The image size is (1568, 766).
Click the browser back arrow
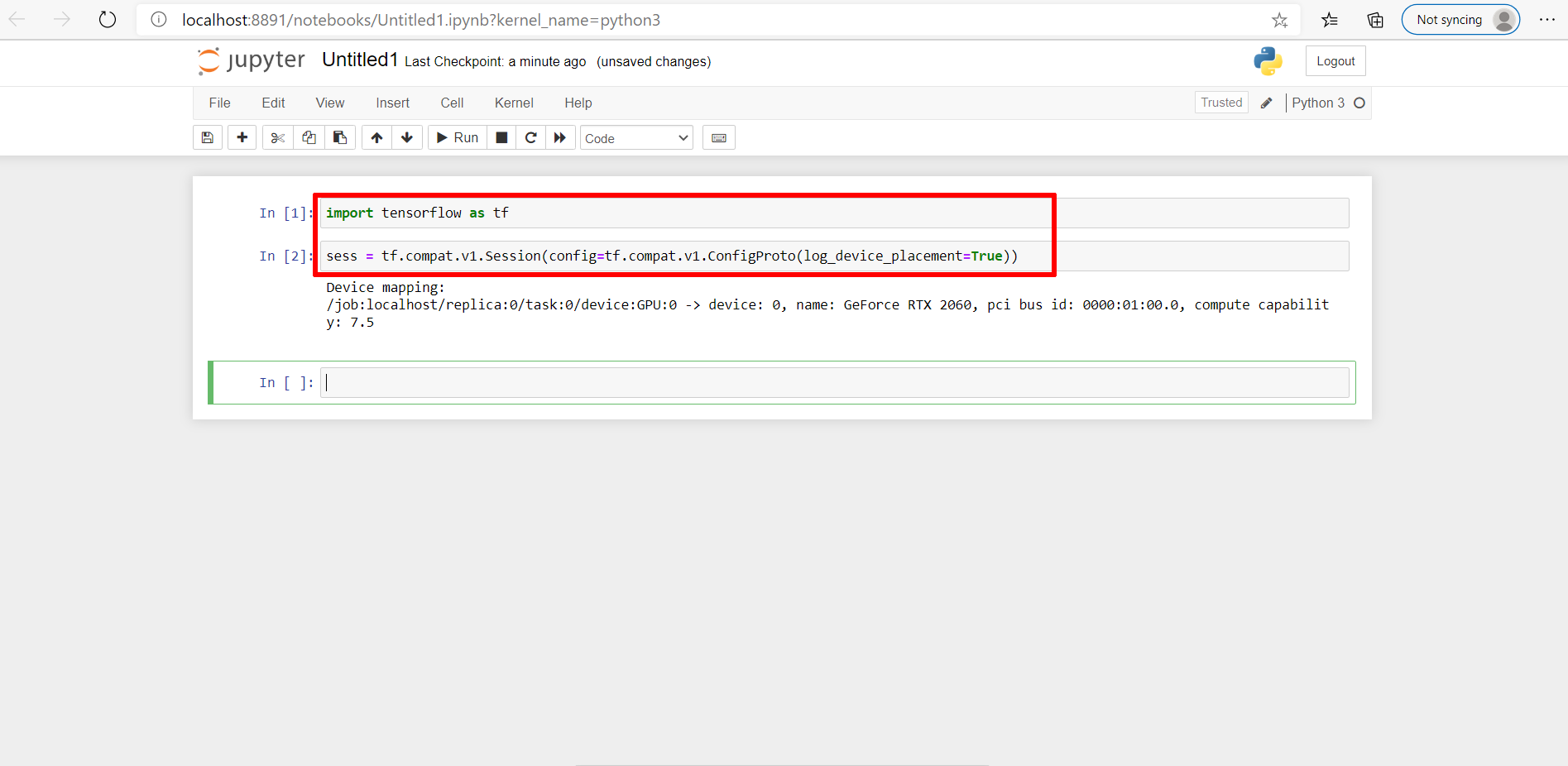(x=17, y=19)
